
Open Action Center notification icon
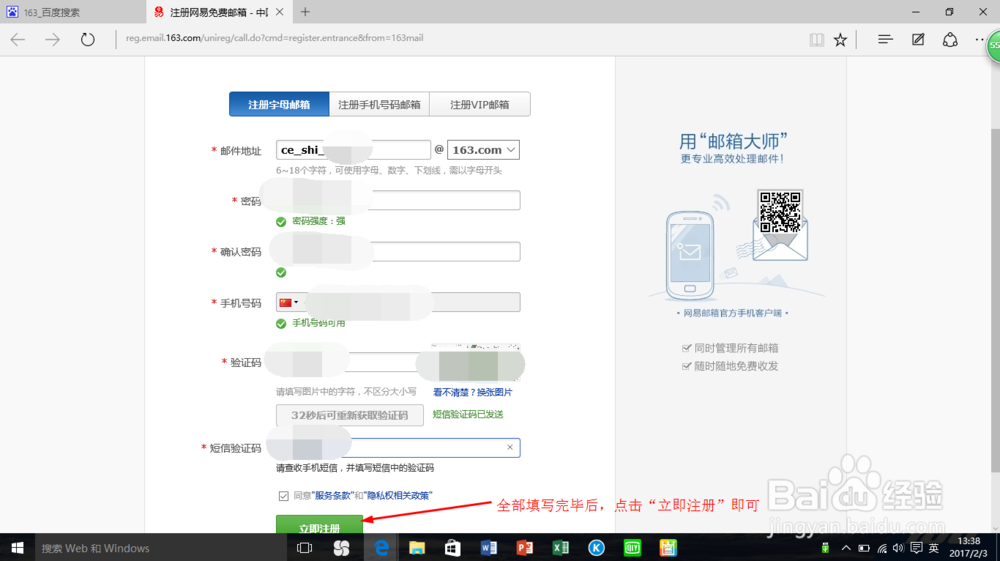coord(916,548)
